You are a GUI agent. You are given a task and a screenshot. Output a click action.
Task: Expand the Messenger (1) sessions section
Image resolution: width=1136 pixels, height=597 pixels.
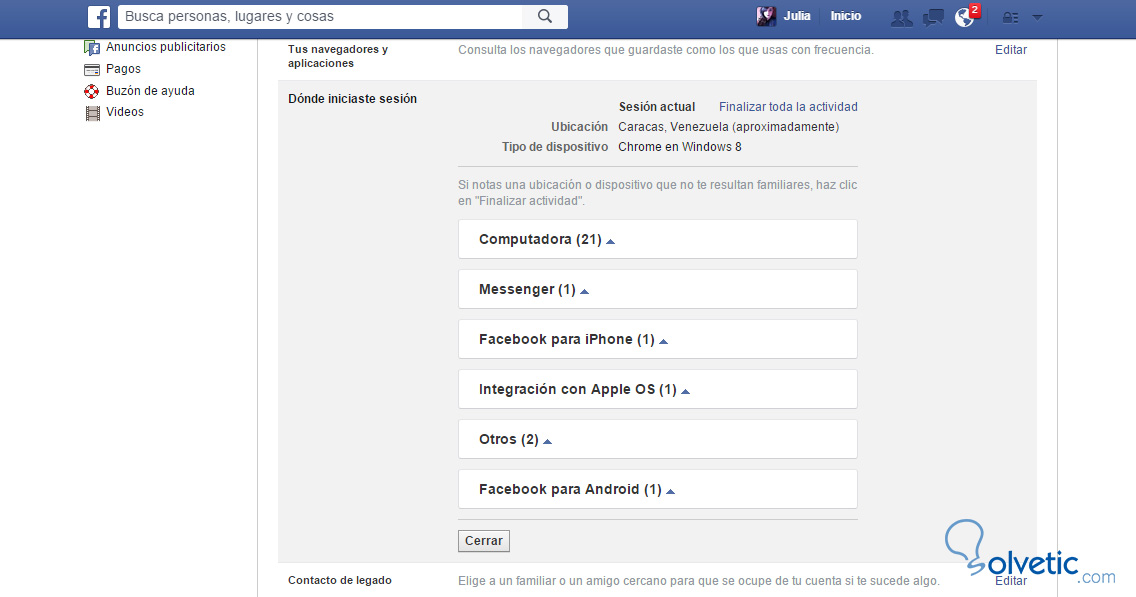(x=533, y=290)
